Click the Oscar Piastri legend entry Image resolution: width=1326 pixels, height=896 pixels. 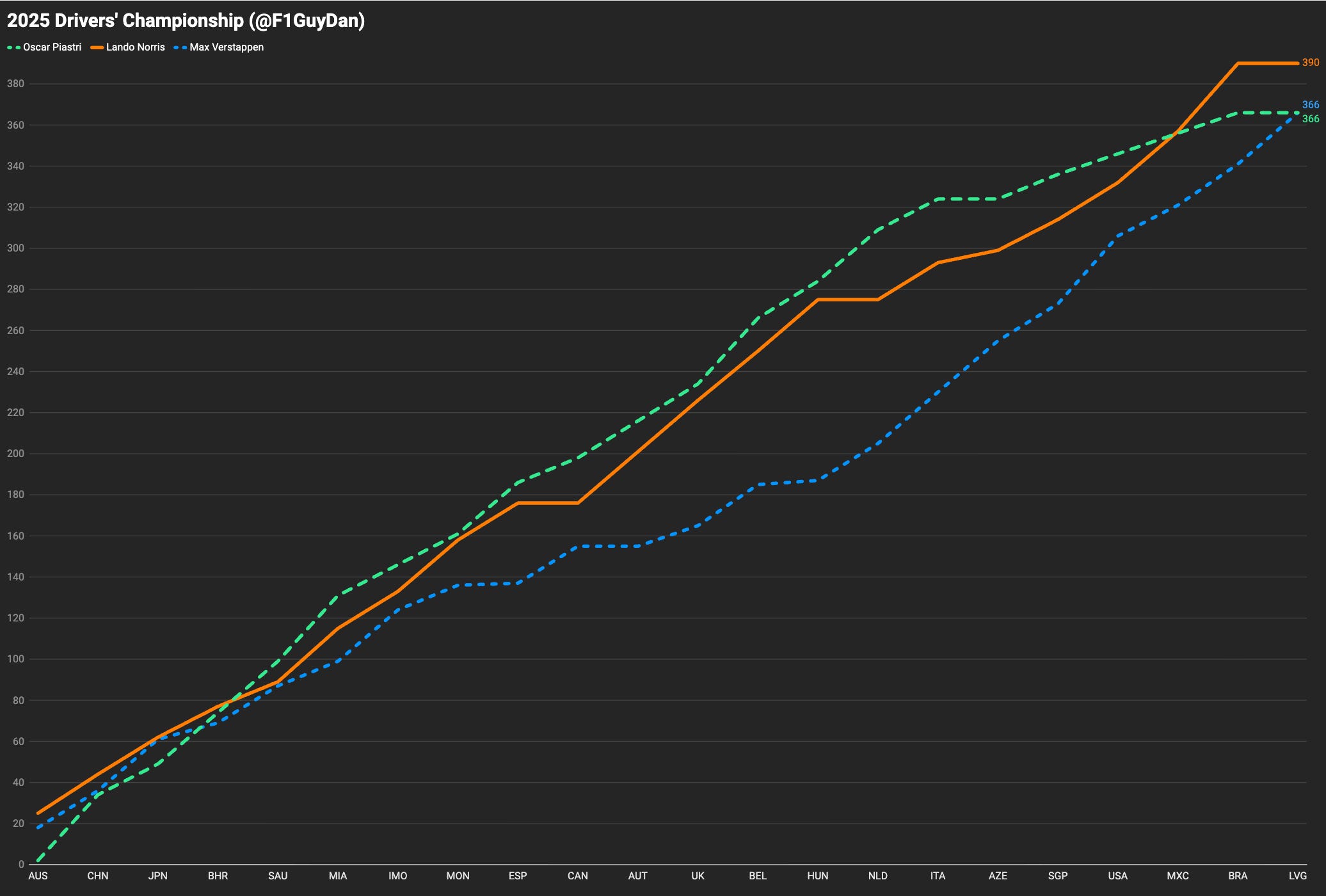(x=52, y=47)
